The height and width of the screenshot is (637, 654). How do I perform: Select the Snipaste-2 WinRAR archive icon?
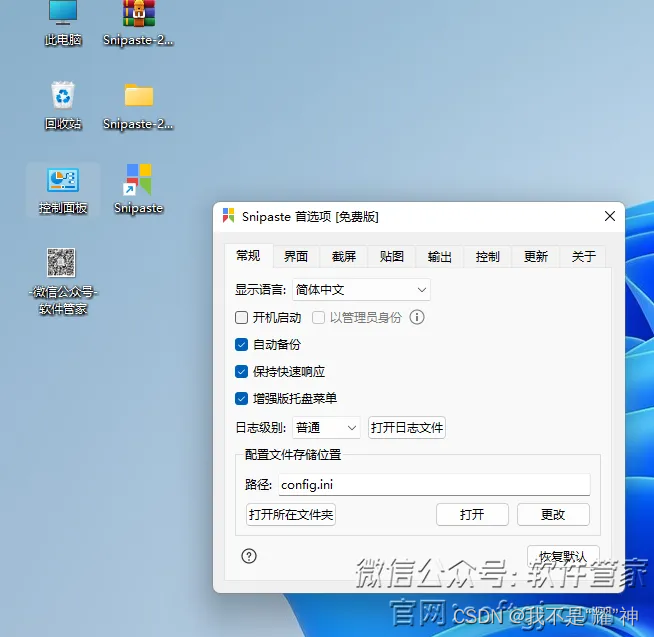point(138,23)
